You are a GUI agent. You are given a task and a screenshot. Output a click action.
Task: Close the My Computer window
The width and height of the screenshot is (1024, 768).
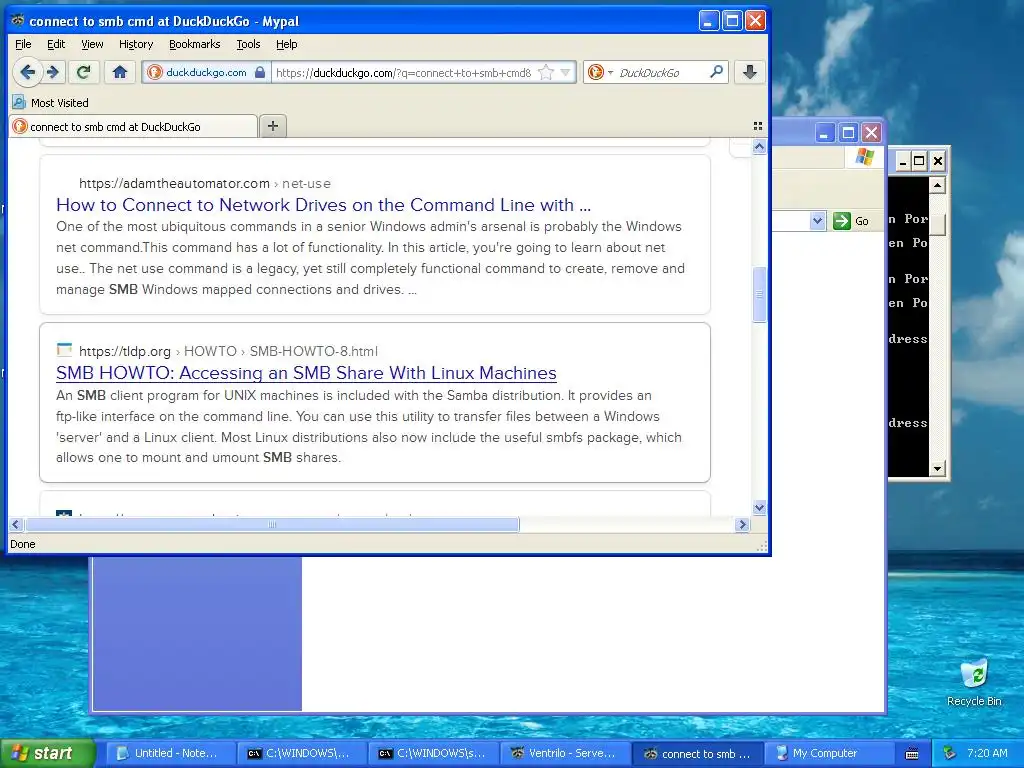pyautogui.click(x=871, y=133)
